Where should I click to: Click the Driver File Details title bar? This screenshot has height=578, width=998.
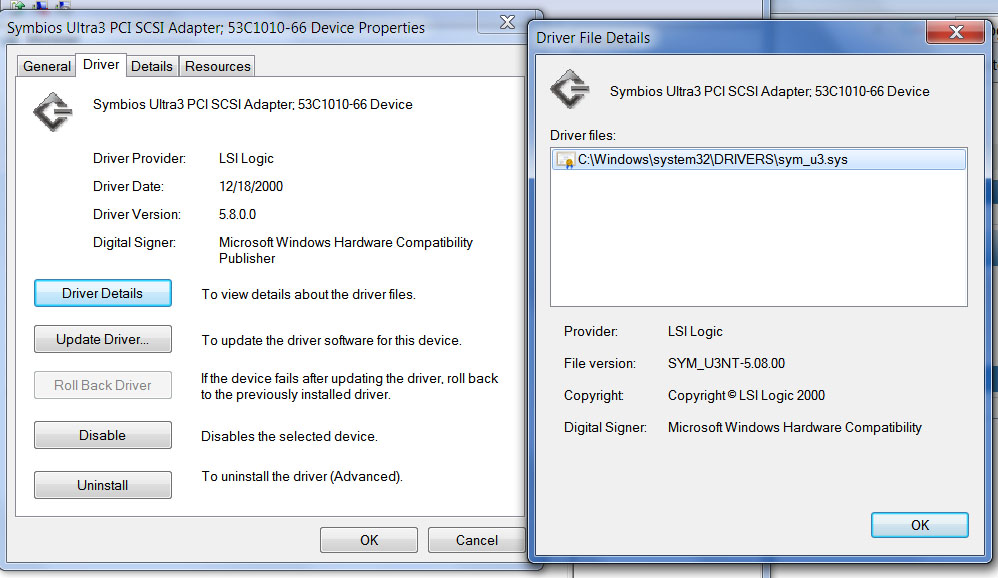[x=729, y=38]
